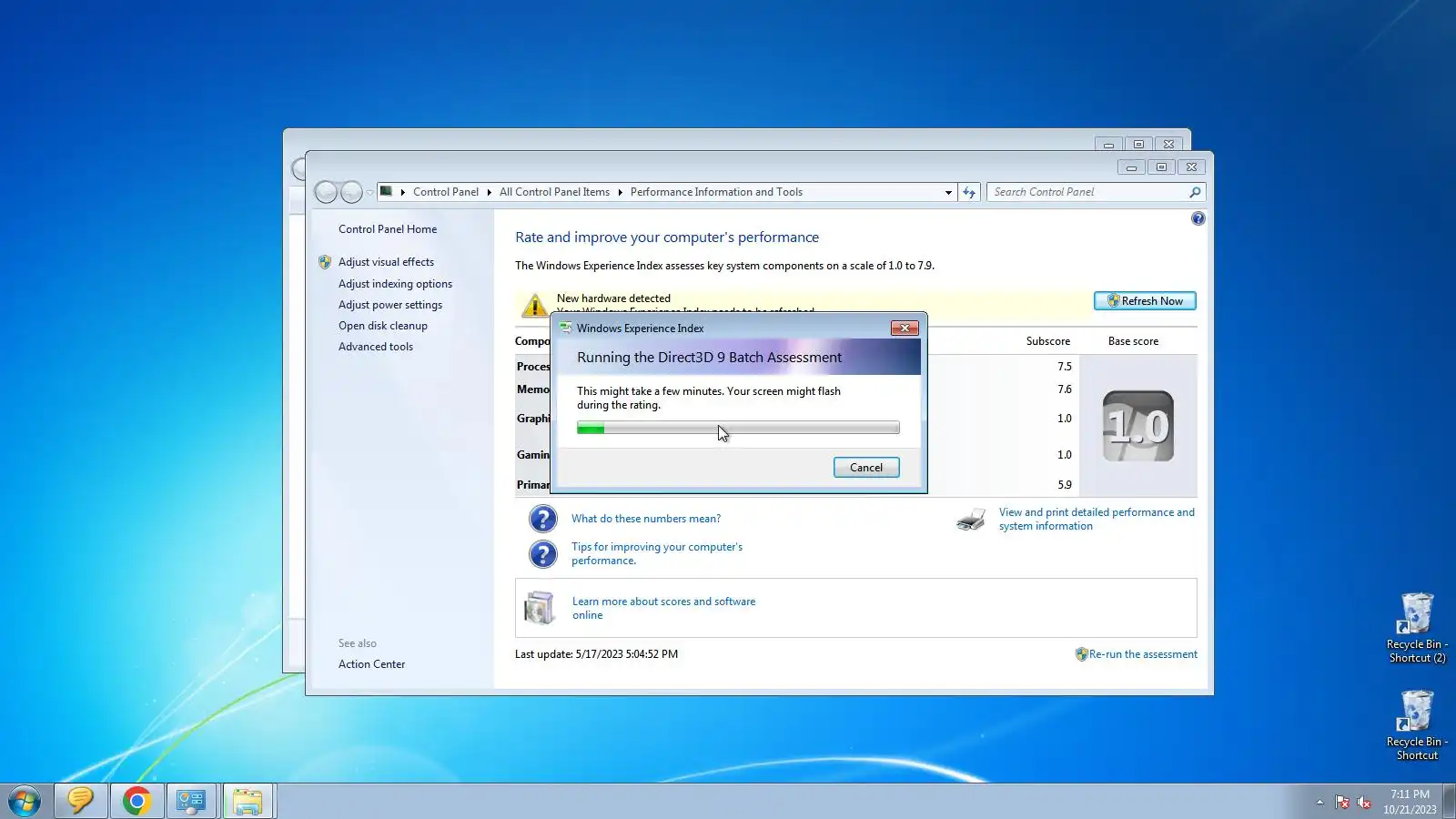This screenshot has height=819, width=1456.
Task: Click the Forward navigation arrow button
Action: pyautogui.click(x=351, y=192)
